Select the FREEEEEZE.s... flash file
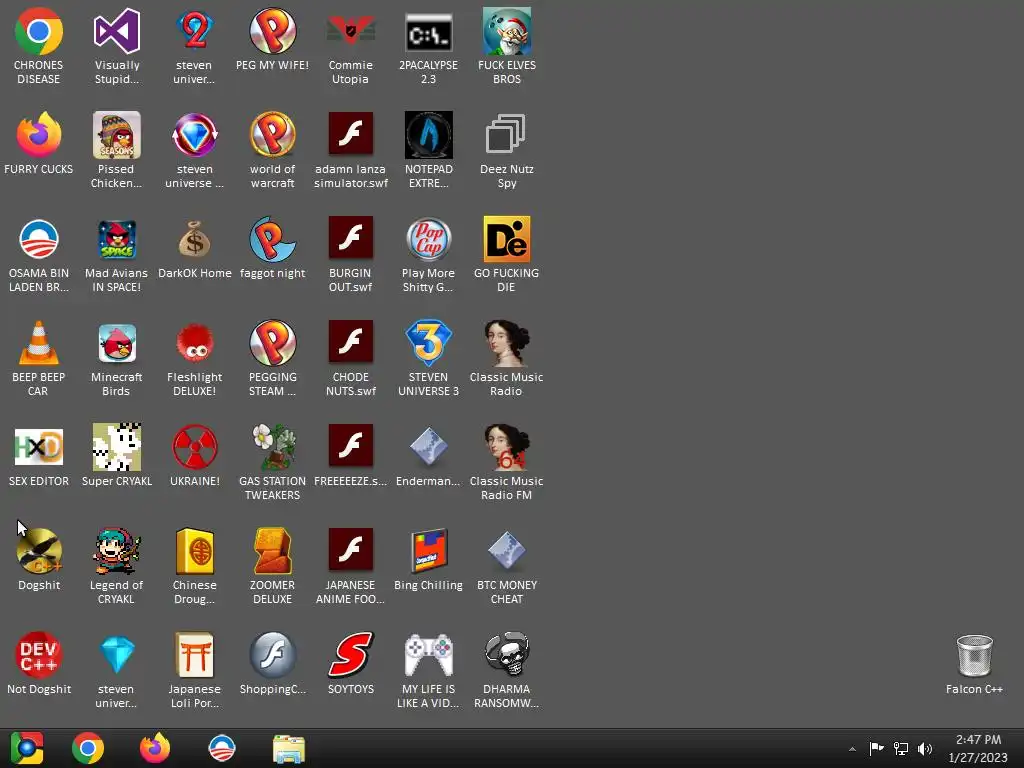 351,455
